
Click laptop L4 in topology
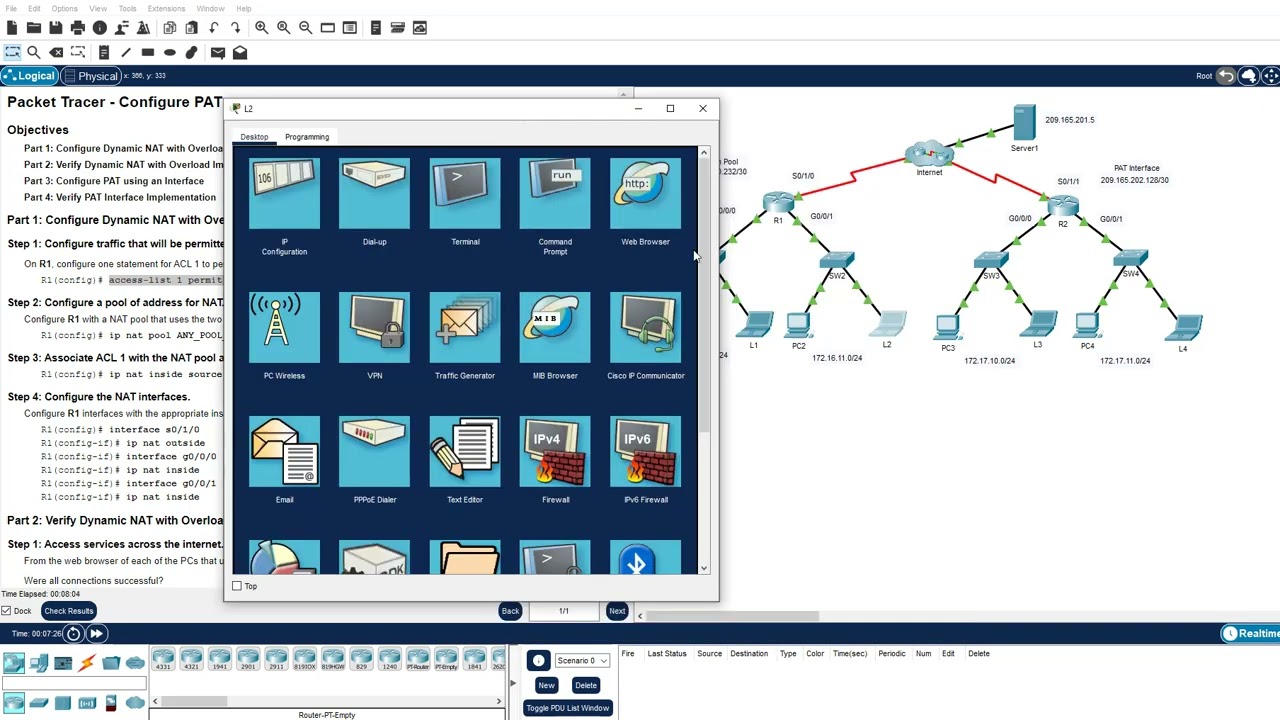[x=1183, y=328]
